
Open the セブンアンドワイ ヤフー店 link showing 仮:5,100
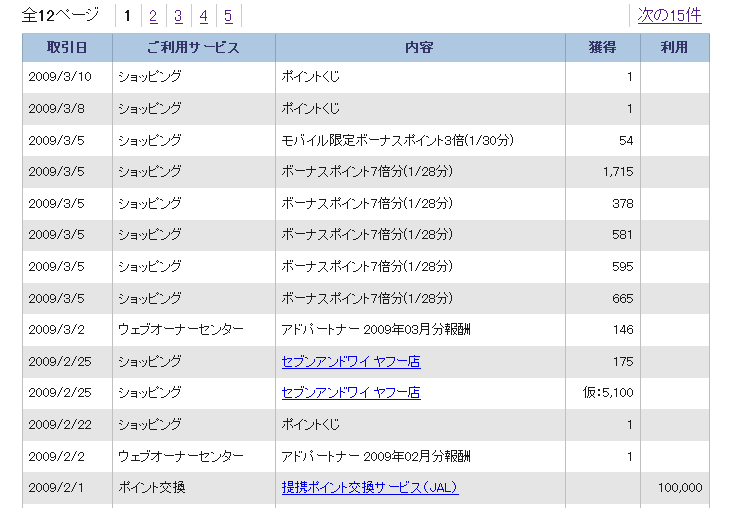[x=351, y=393]
